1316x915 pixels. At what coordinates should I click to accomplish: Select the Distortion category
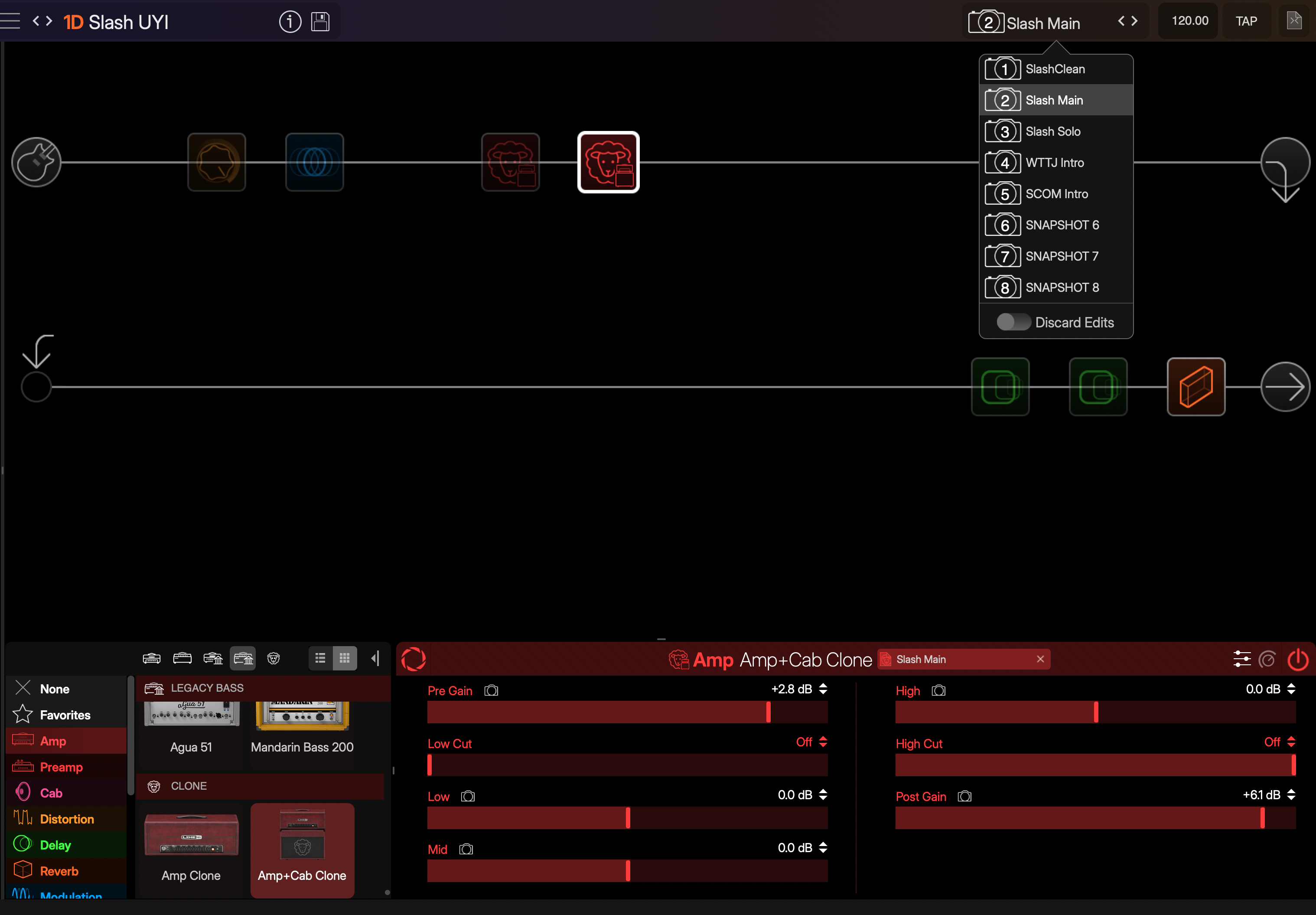pos(66,819)
